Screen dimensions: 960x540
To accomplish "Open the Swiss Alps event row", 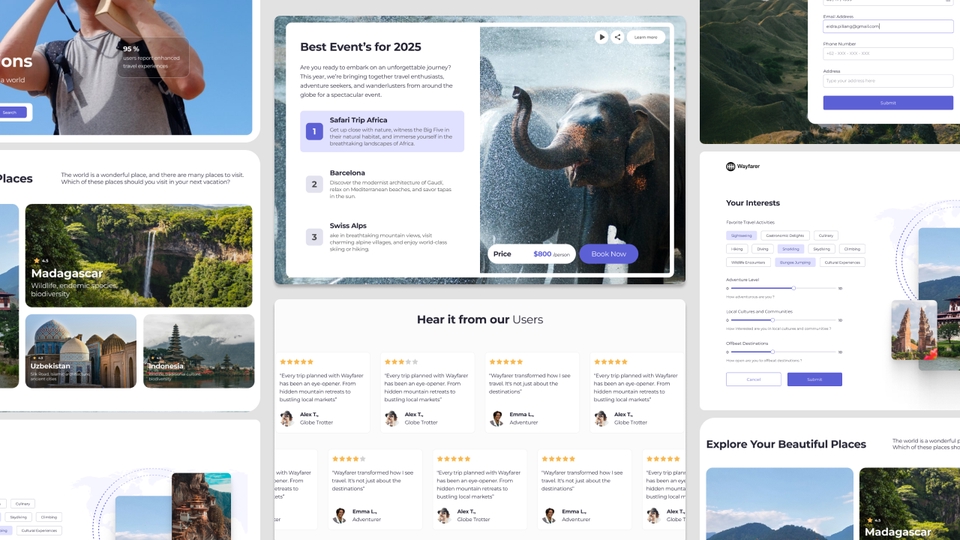I will click(382, 237).
